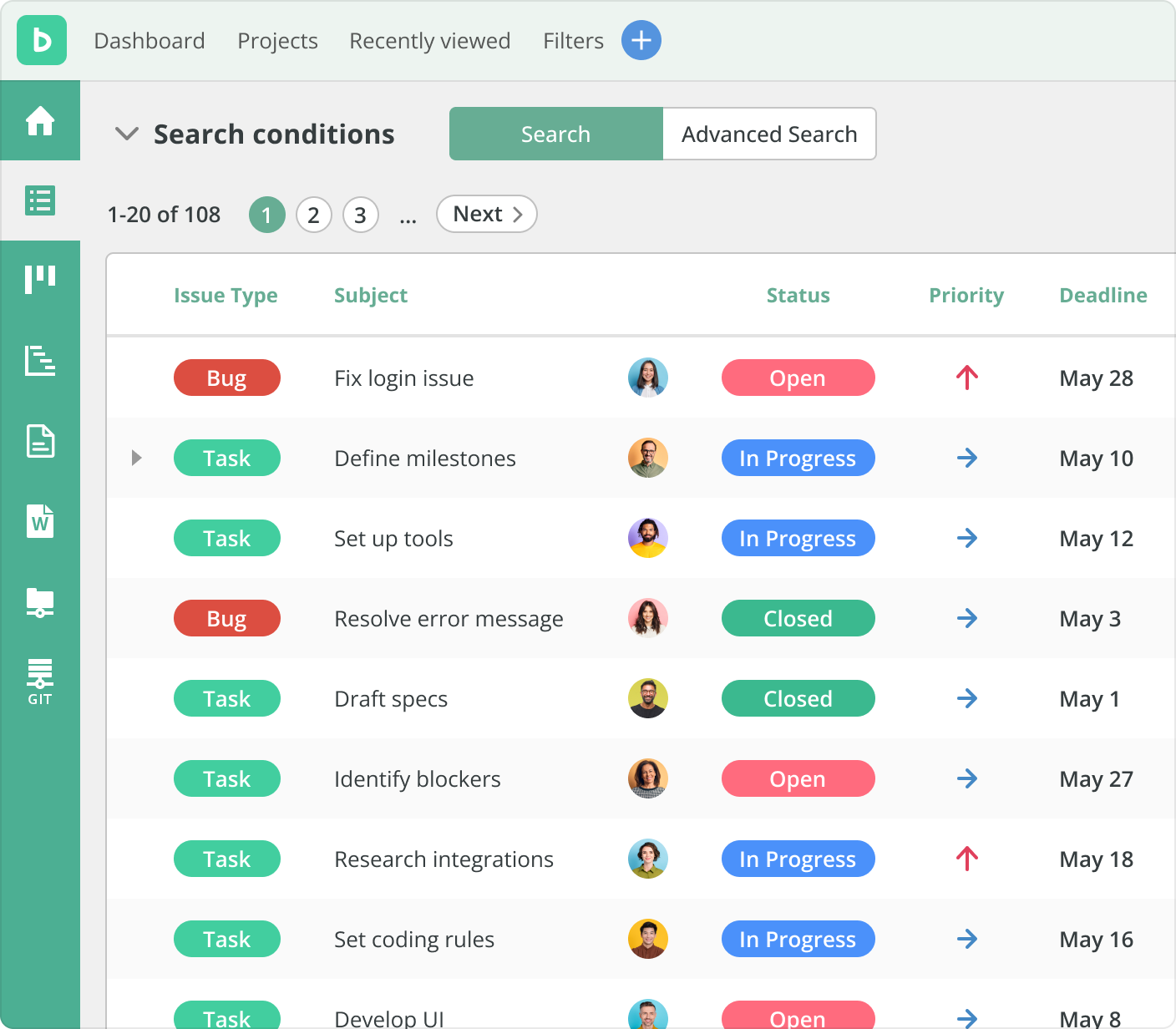Sort by the Deadline column header
This screenshot has width=1176, height=1029.
click(x=1102, y=296)
